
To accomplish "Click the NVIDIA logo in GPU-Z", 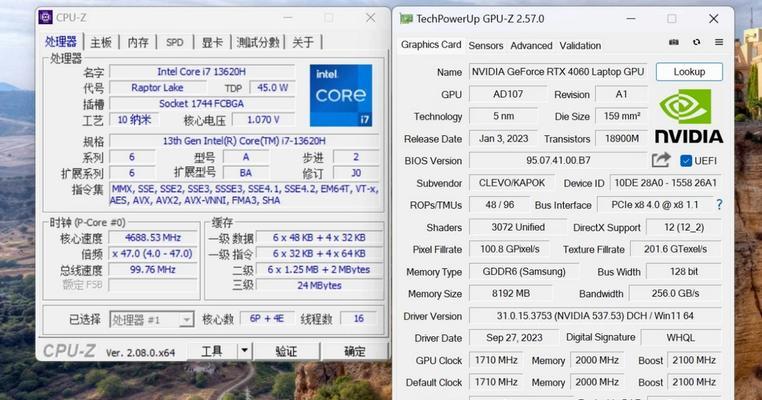I will pos(689,116).
